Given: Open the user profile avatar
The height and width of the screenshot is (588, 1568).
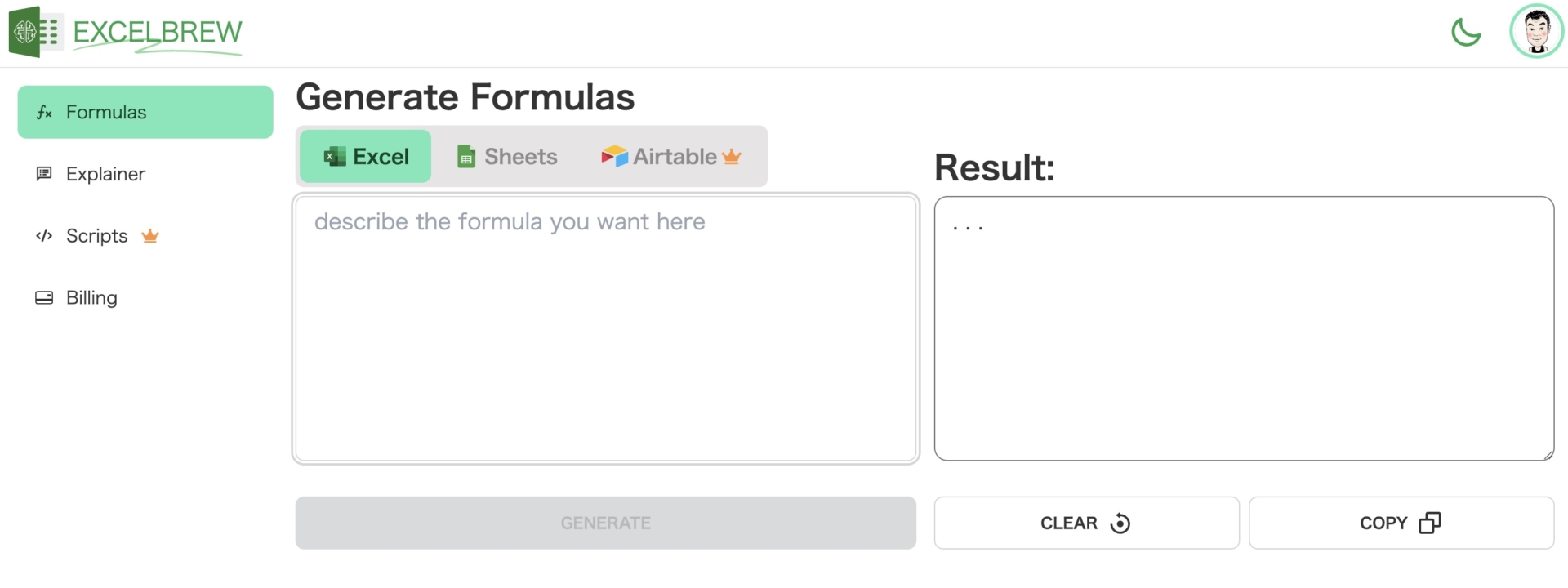Looking at the screenshot, I should (1536, 32).
